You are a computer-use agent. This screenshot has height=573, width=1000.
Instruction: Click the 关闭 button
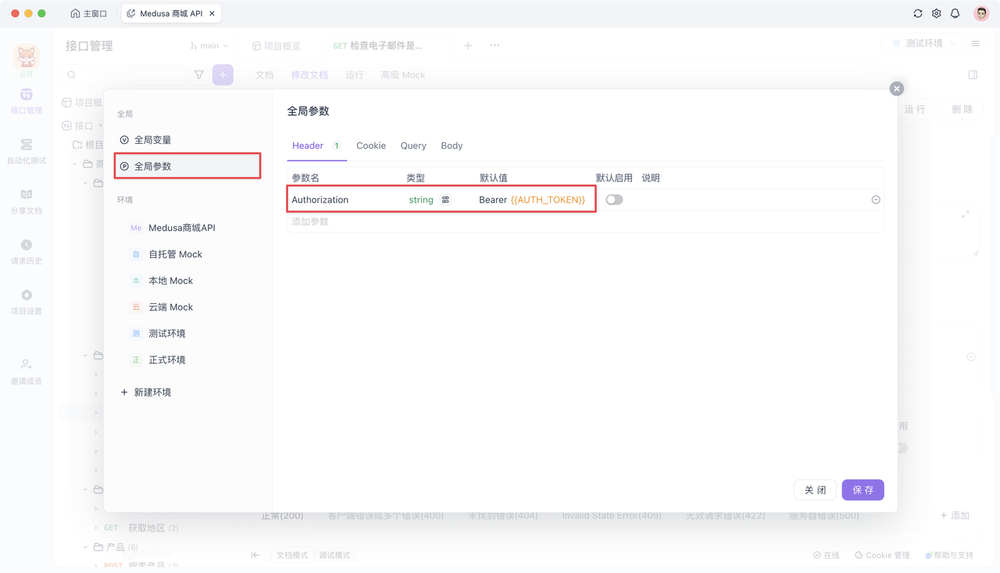pyautogui.click(x=815, y=490)
